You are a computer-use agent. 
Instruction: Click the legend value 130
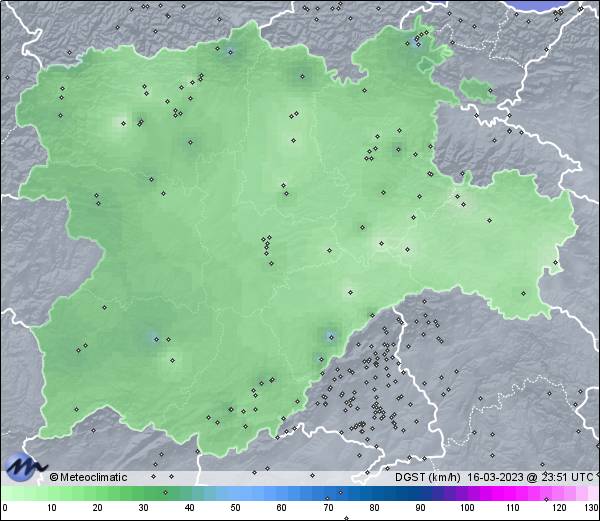592,508
